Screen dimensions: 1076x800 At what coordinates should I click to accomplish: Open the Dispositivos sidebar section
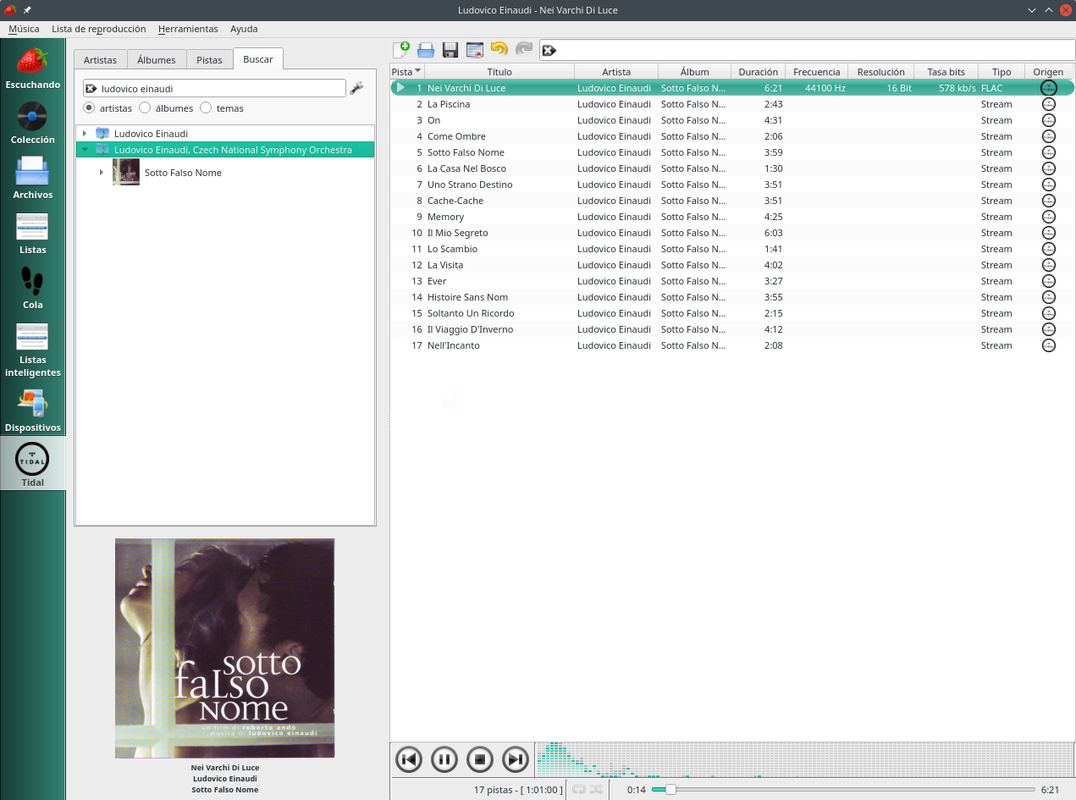[32, 410]
